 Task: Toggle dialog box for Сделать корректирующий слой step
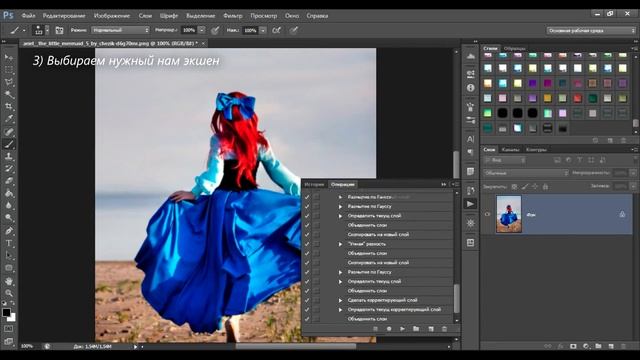pyautogui.click(x=316, y=300)
